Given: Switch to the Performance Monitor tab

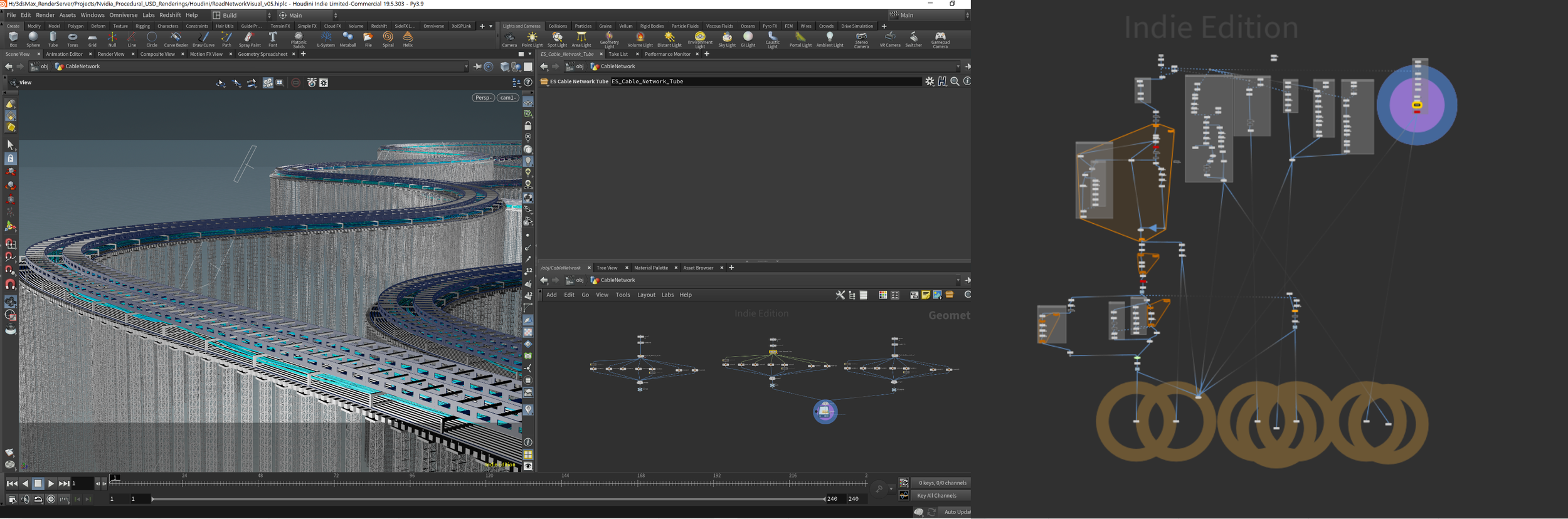Looking at the screenshot, I should (667, 54).
